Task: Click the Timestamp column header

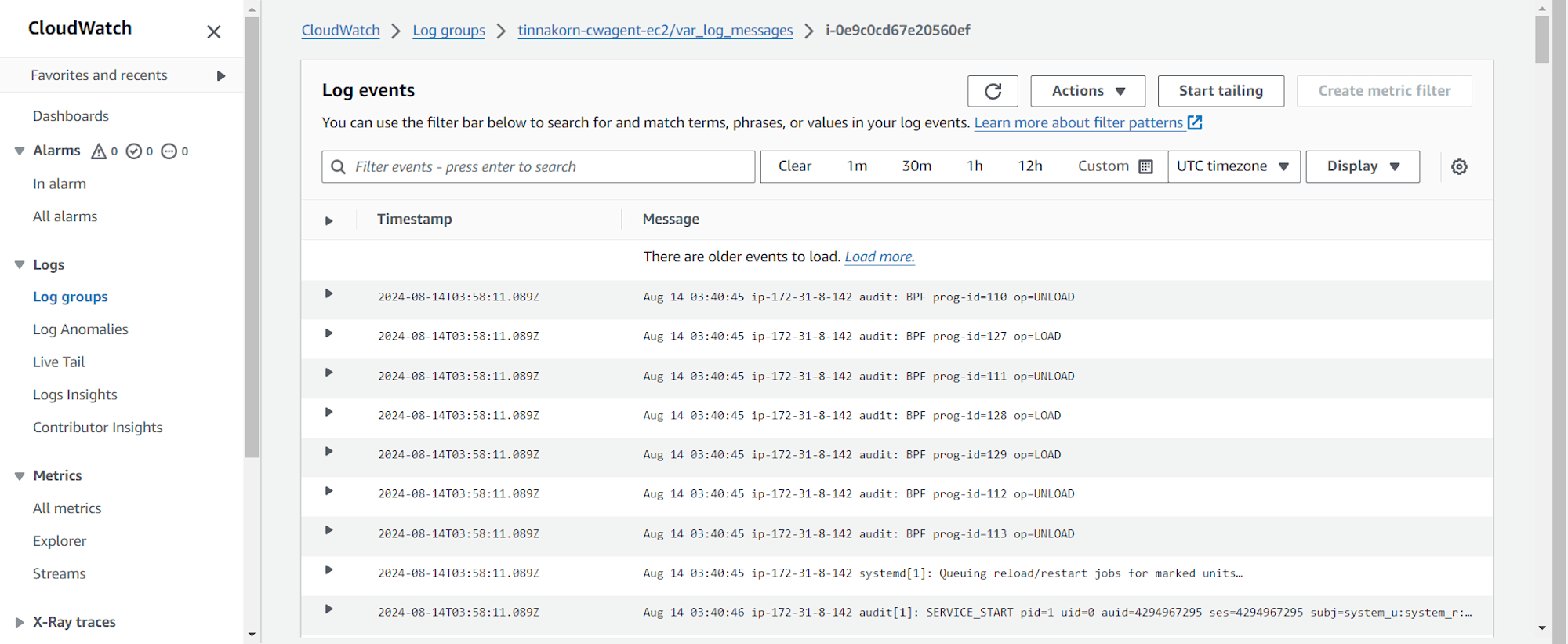Action: (415, 220)
